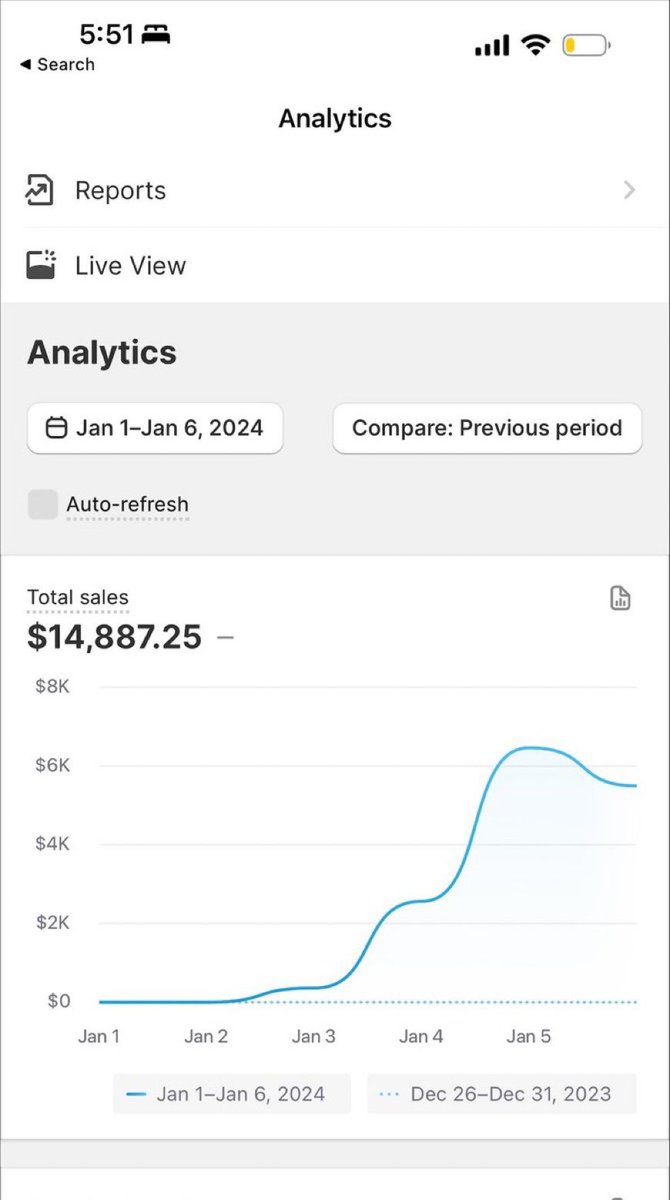Click the Total sales heading
670x1200 pixels.
[78, 598]
